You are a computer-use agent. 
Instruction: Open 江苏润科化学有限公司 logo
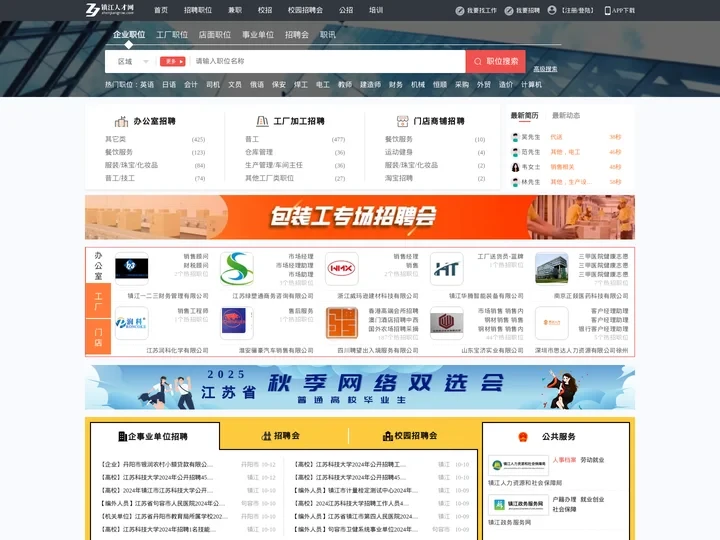tap(132, 323)
